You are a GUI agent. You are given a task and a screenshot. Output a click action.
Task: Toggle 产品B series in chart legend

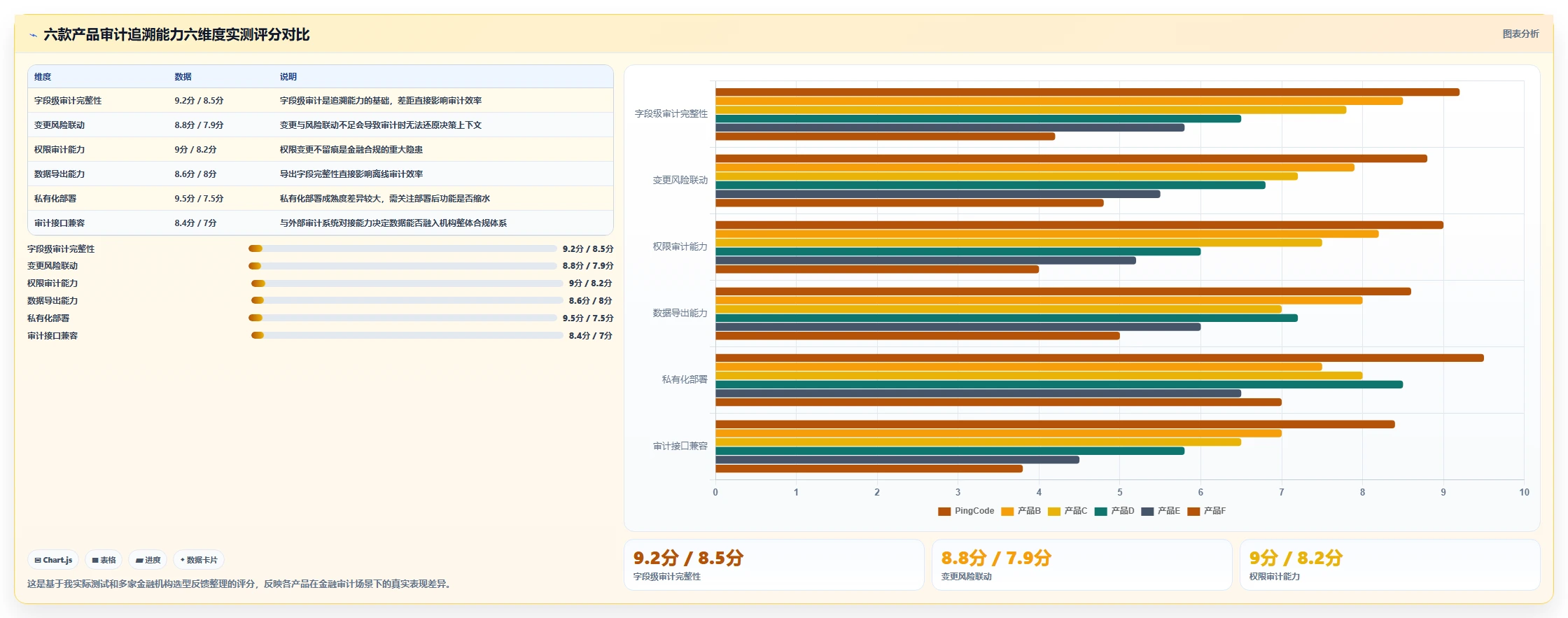[1021, 511]
